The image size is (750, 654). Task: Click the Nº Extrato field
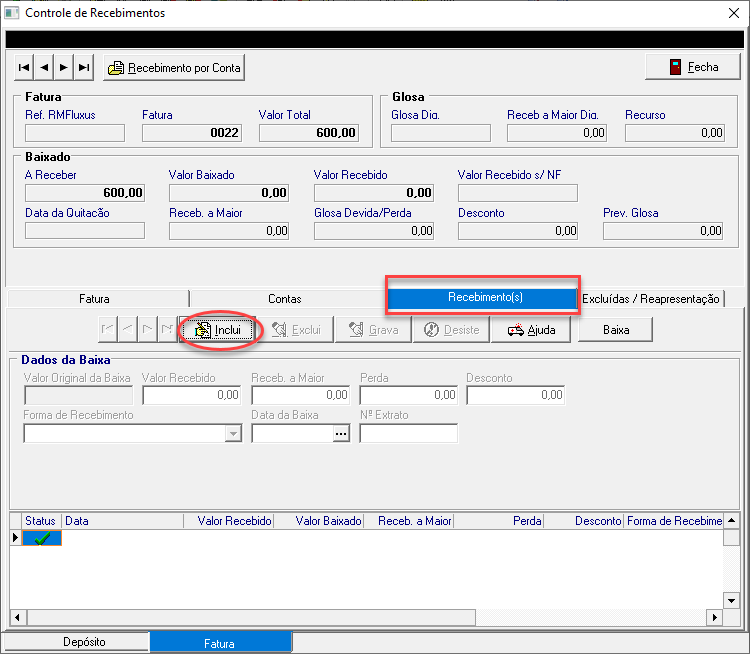408,433
